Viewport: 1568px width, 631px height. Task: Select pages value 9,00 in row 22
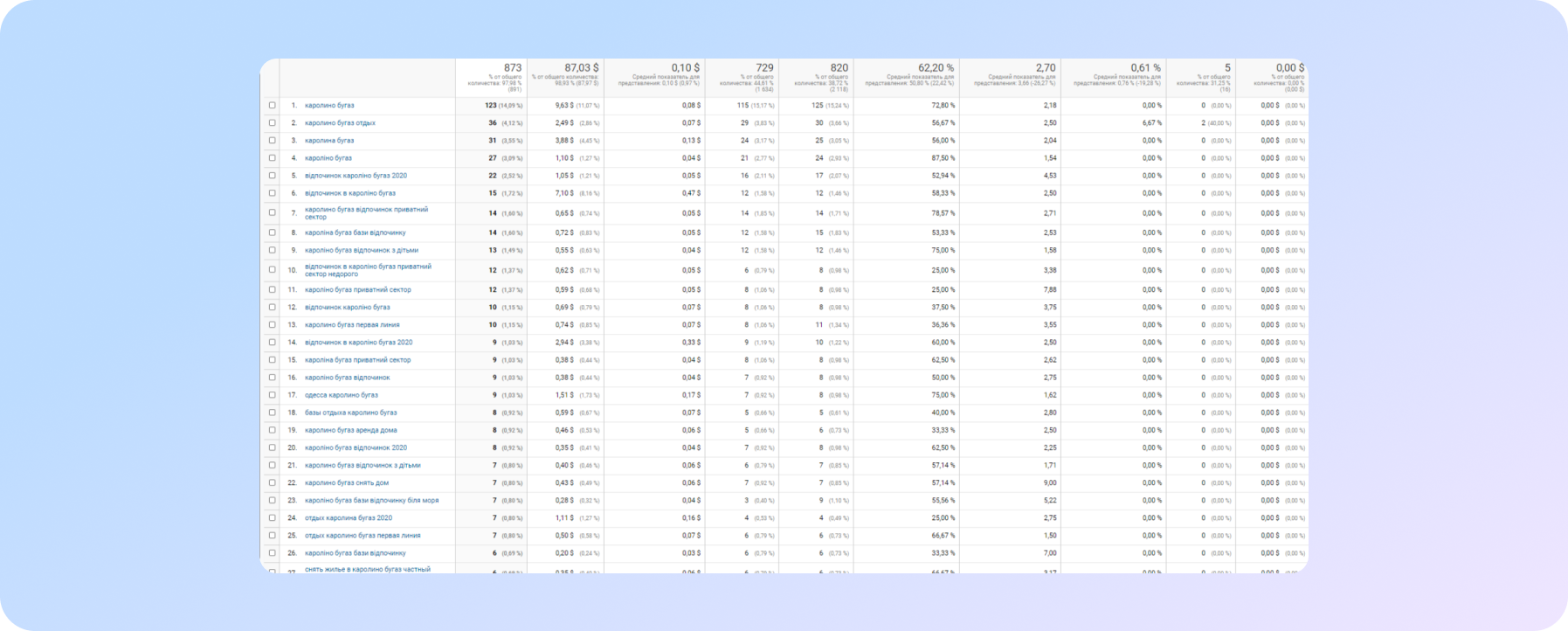1050,482
